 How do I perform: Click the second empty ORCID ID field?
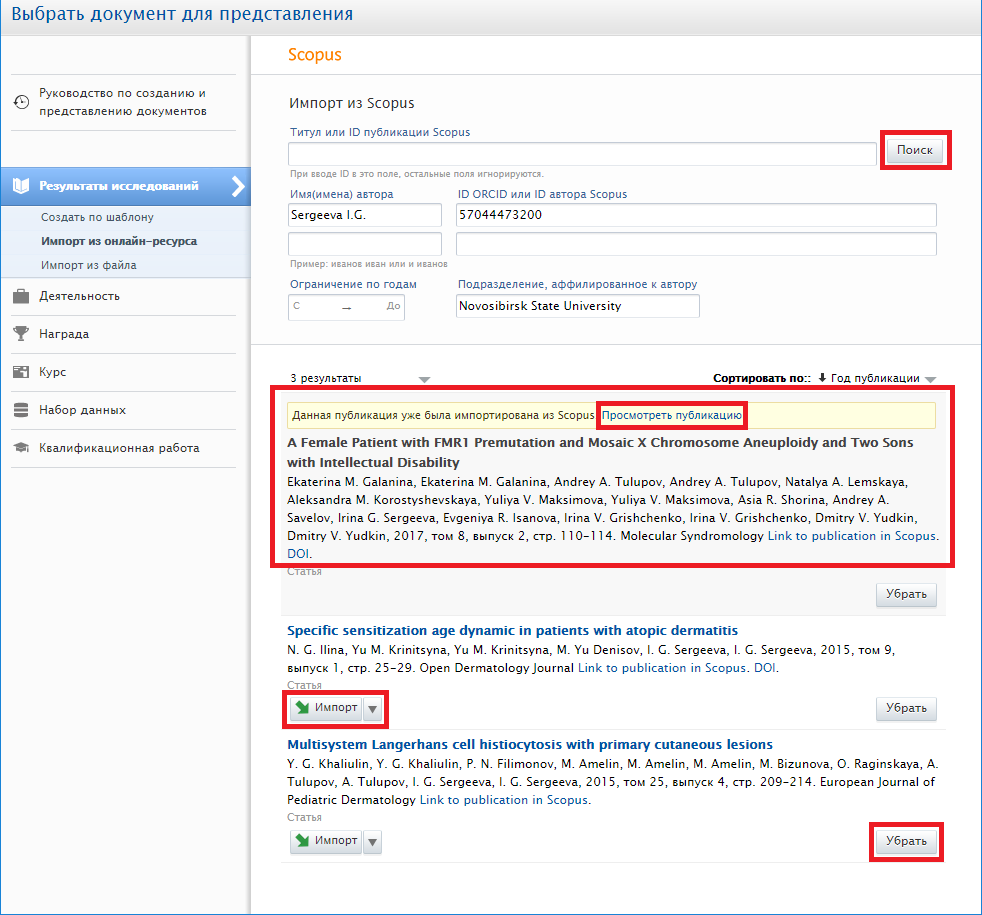696,244
